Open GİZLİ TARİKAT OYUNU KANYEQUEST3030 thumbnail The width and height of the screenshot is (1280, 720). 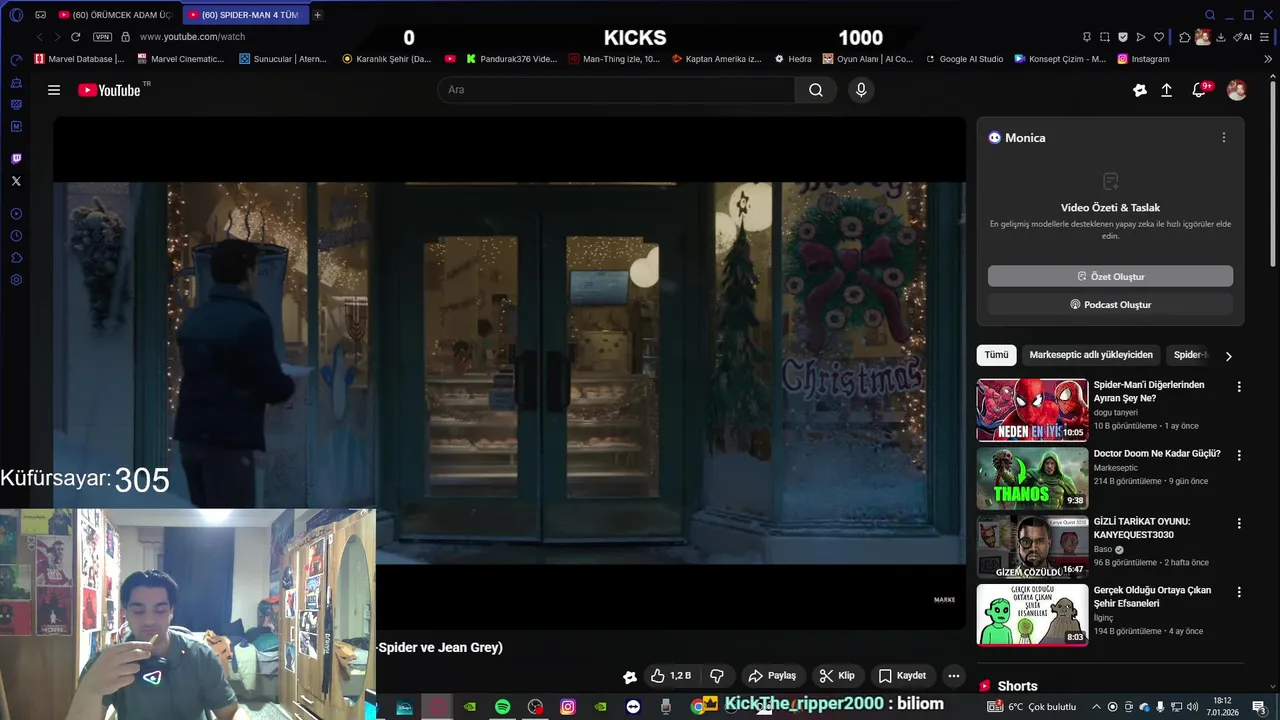pos(1032,546)
